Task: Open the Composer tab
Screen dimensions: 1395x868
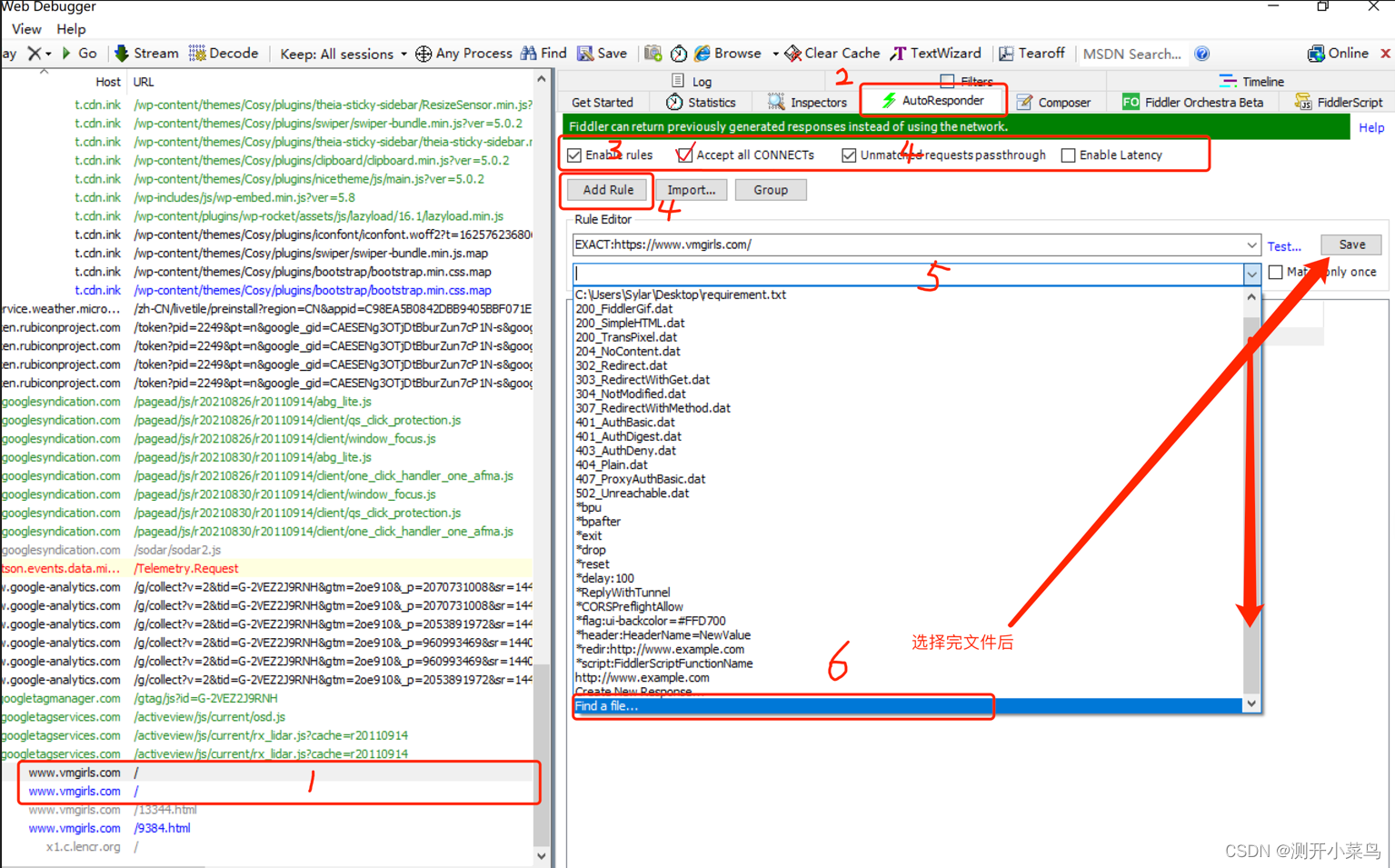Action: [x=1053, y=103]
